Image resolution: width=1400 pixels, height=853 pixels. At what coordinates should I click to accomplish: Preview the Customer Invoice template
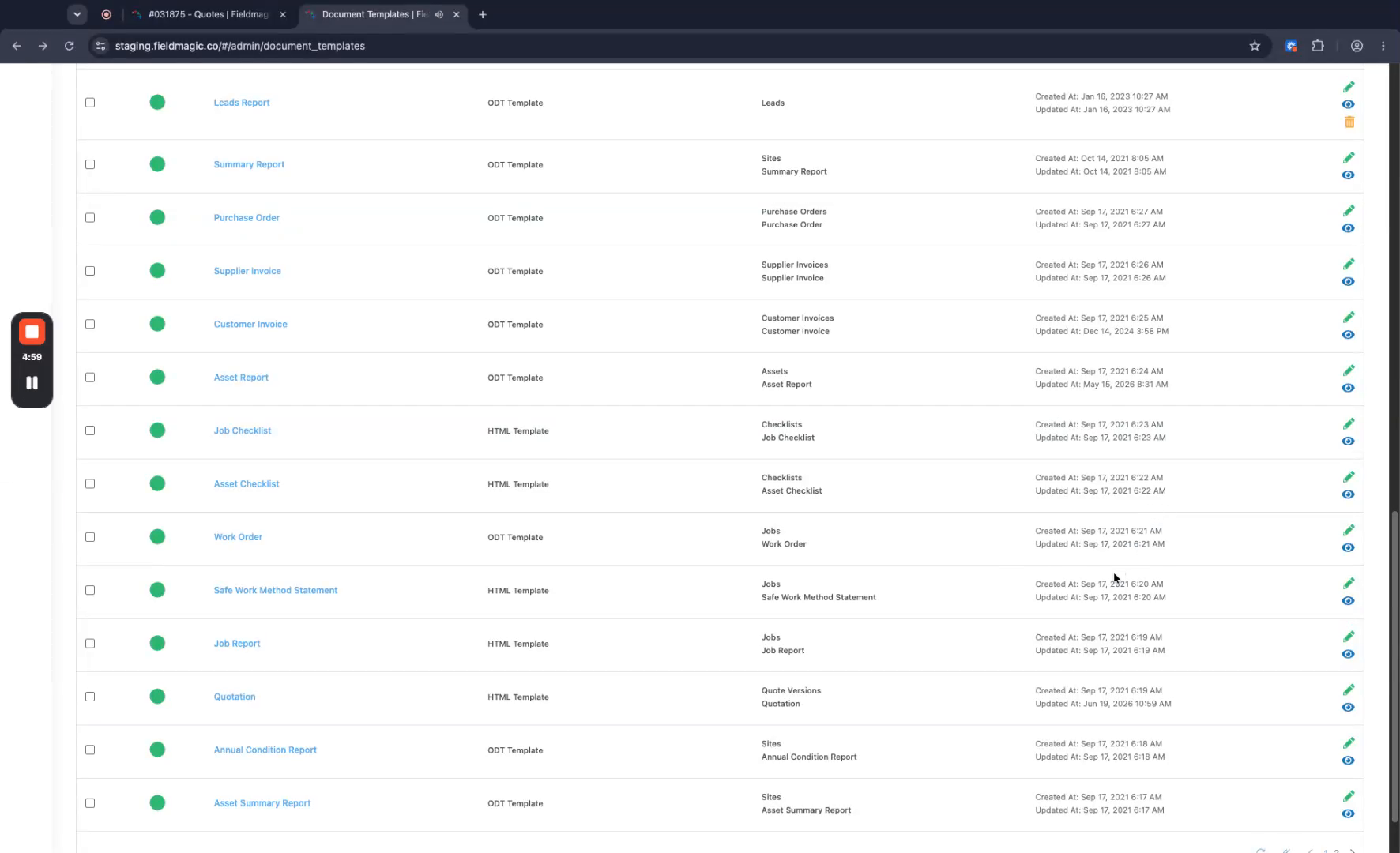point(1348,335)
